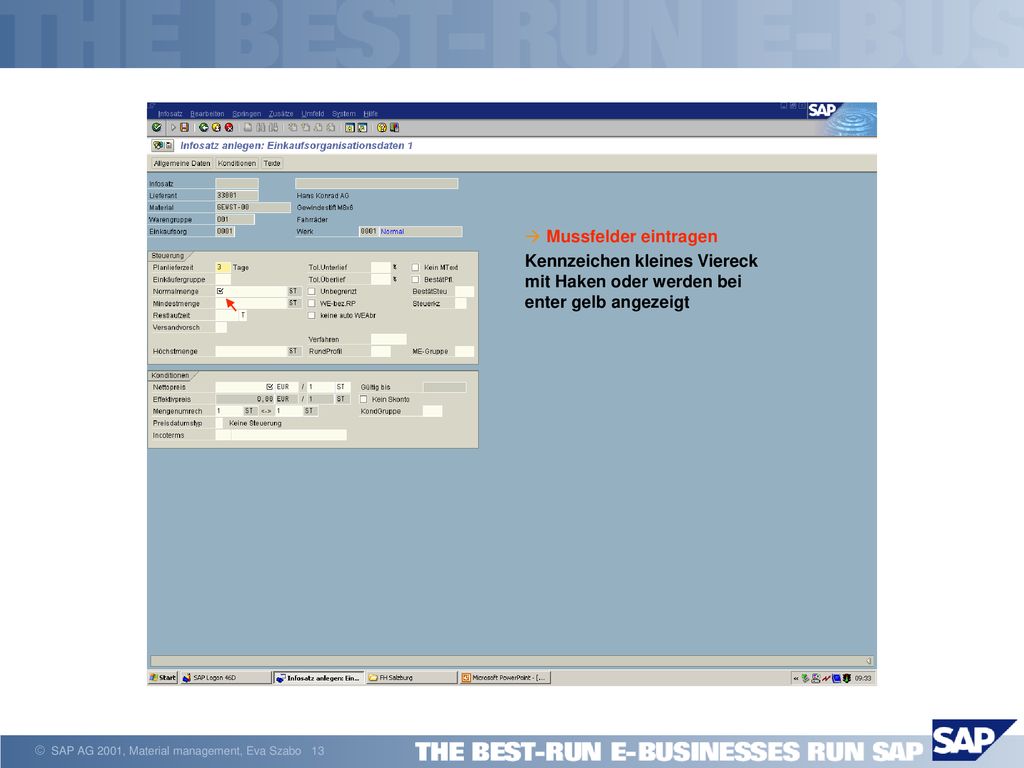Click the Customize Local Layout icon
This screenshot has width=1024, height=768.
[394, 127]
